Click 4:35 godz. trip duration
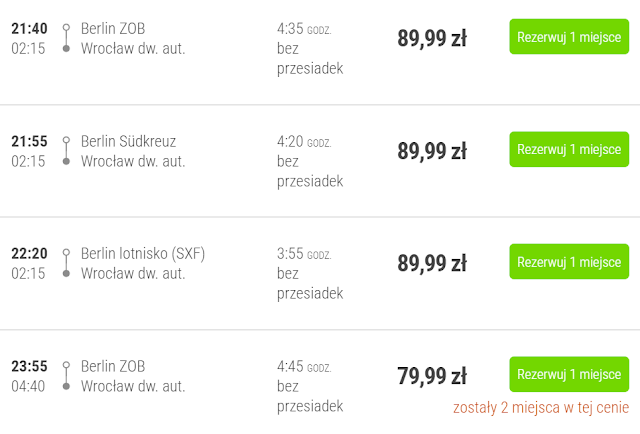Viewport: 640px width, 434px height. 304,29
